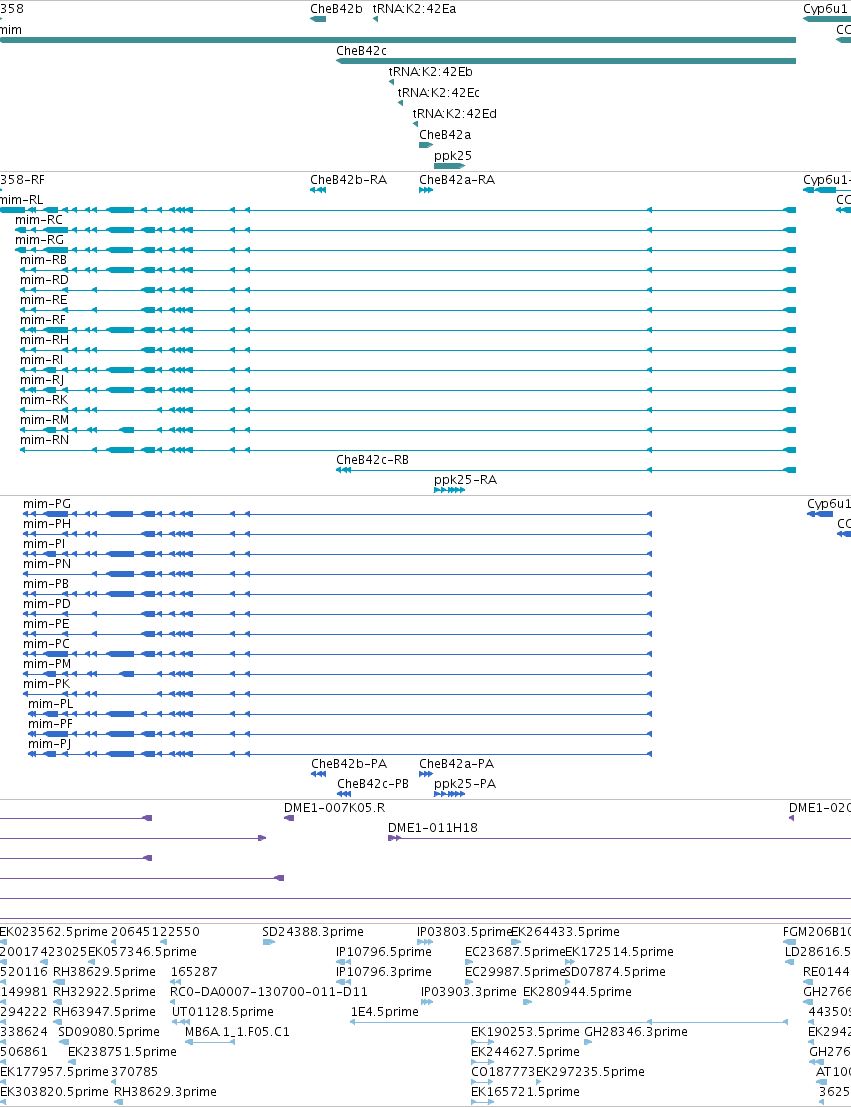Open the SD09080.5prime EST label
The height and width of the screenshot is (1107, 851).
109,1032
